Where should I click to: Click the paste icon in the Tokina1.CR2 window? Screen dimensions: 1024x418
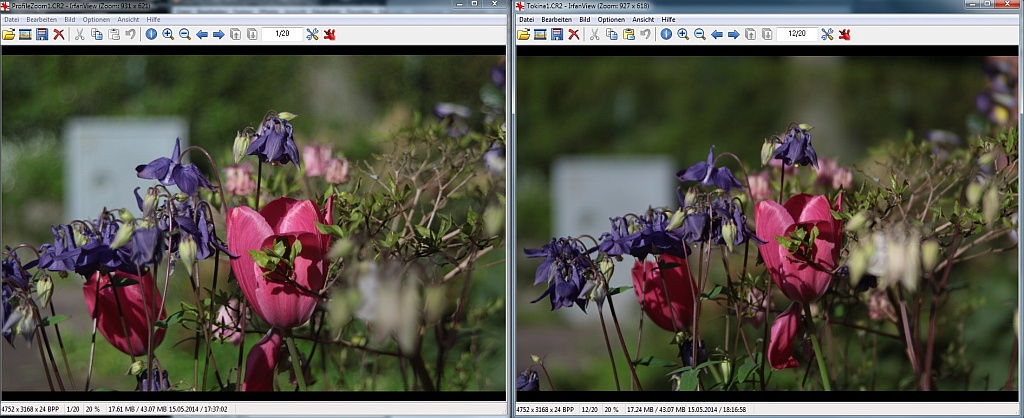pyautogui.click(x=628, y=34)
